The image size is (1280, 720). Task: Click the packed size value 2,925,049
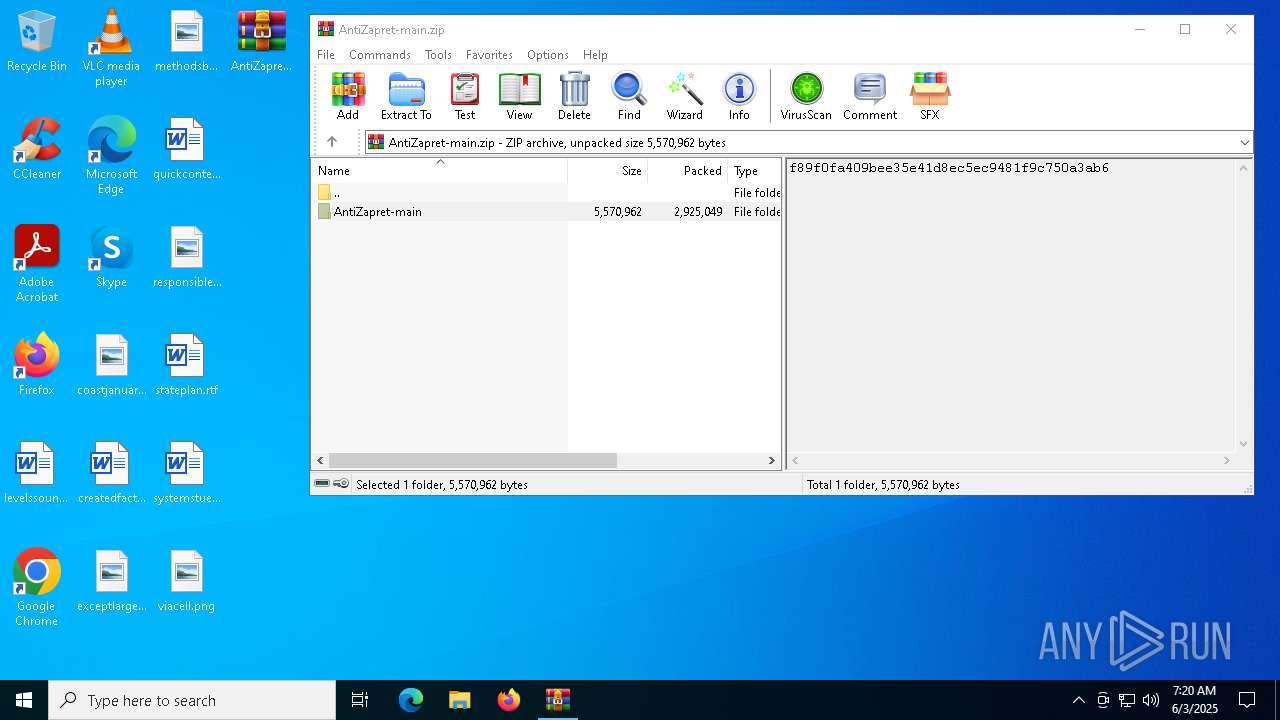pyautogui.click(x=698, y=212)
